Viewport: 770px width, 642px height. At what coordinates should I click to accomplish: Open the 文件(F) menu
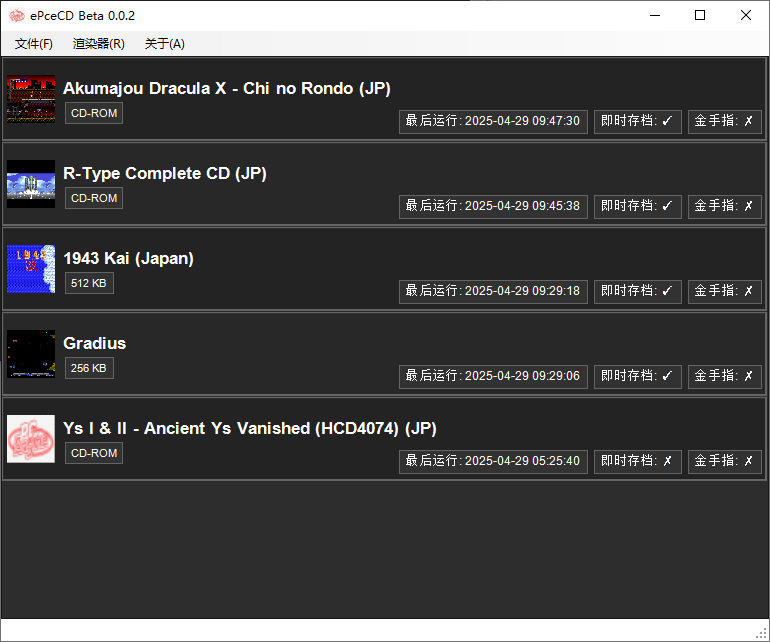[x=33, y=44]
